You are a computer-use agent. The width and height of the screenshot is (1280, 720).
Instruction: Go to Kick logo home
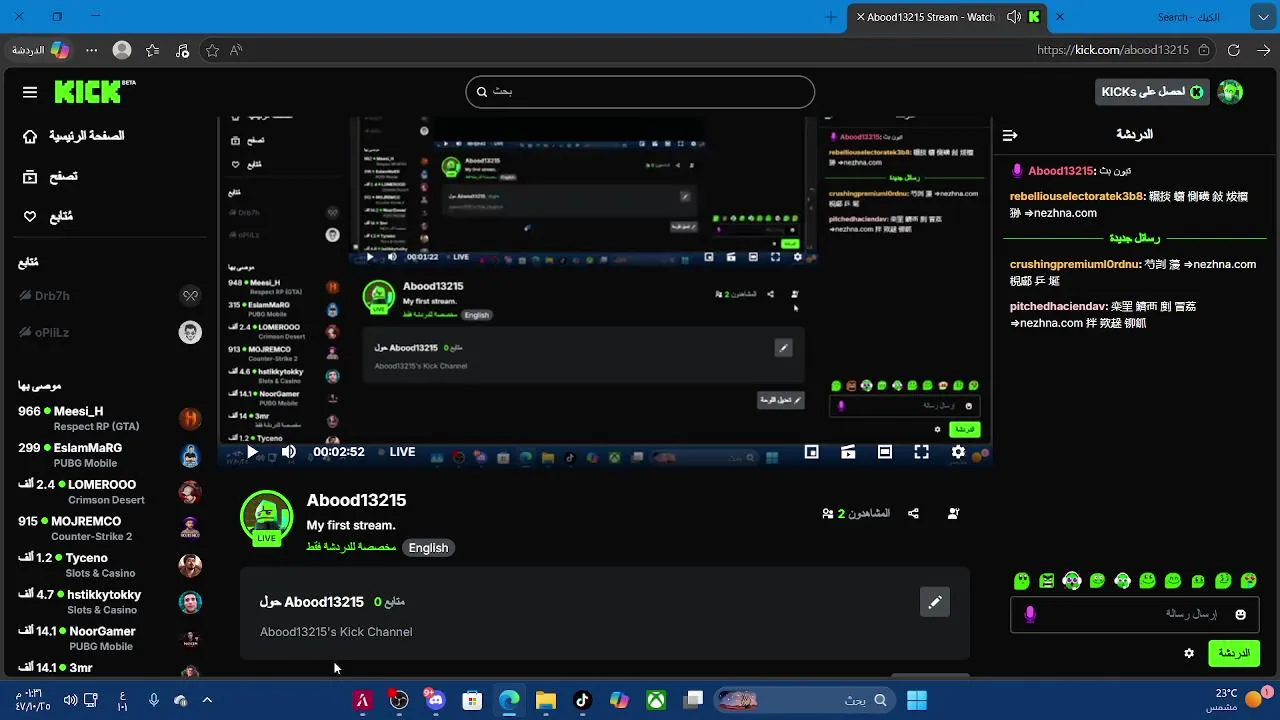coord(95,92)
